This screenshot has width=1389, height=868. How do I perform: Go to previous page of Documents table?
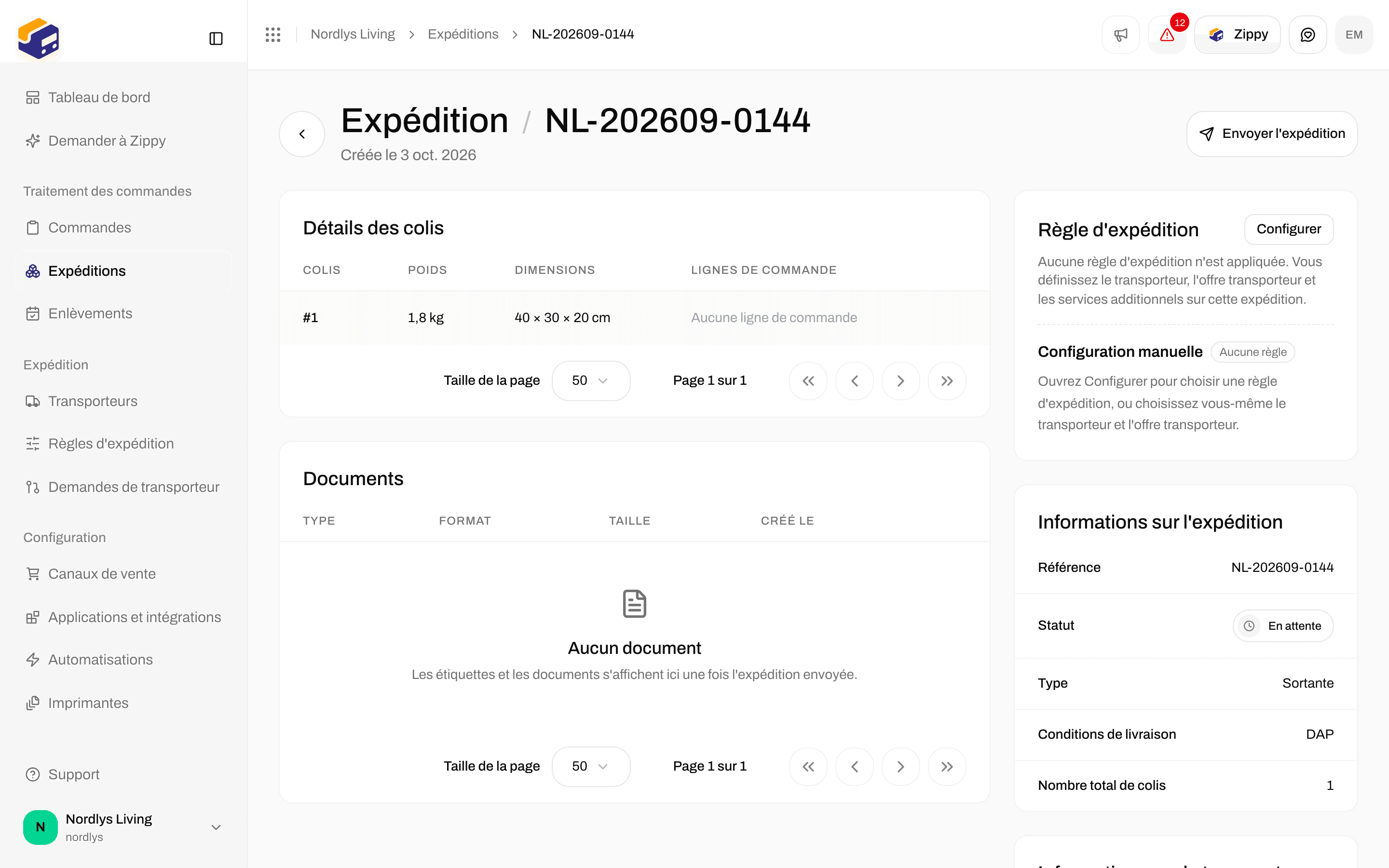855,766
